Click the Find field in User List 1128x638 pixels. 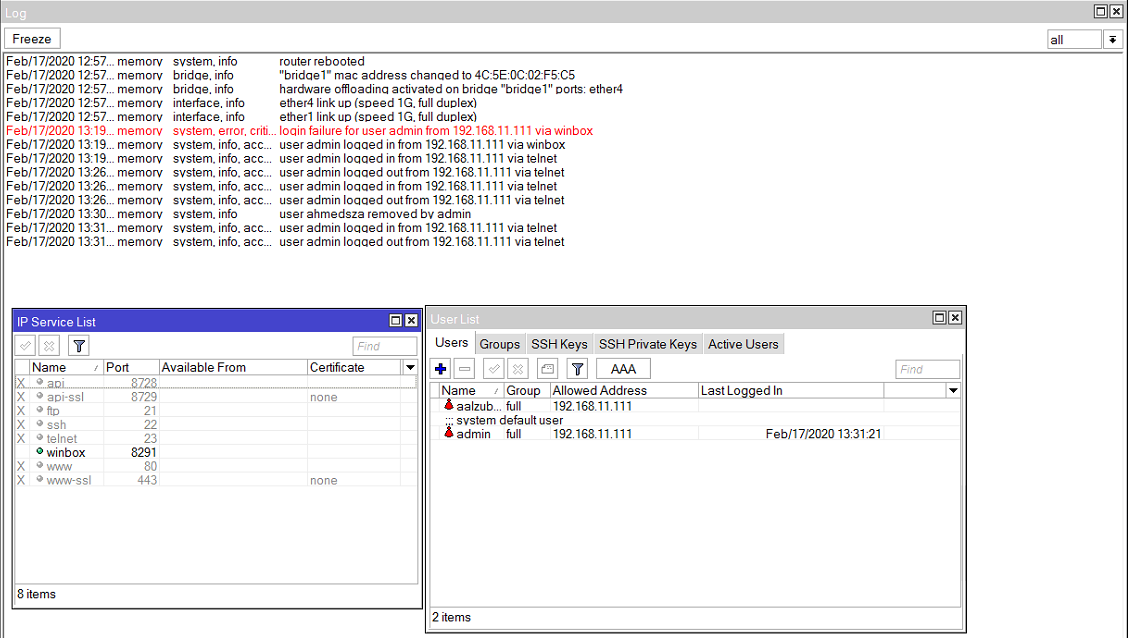point(927,368)
